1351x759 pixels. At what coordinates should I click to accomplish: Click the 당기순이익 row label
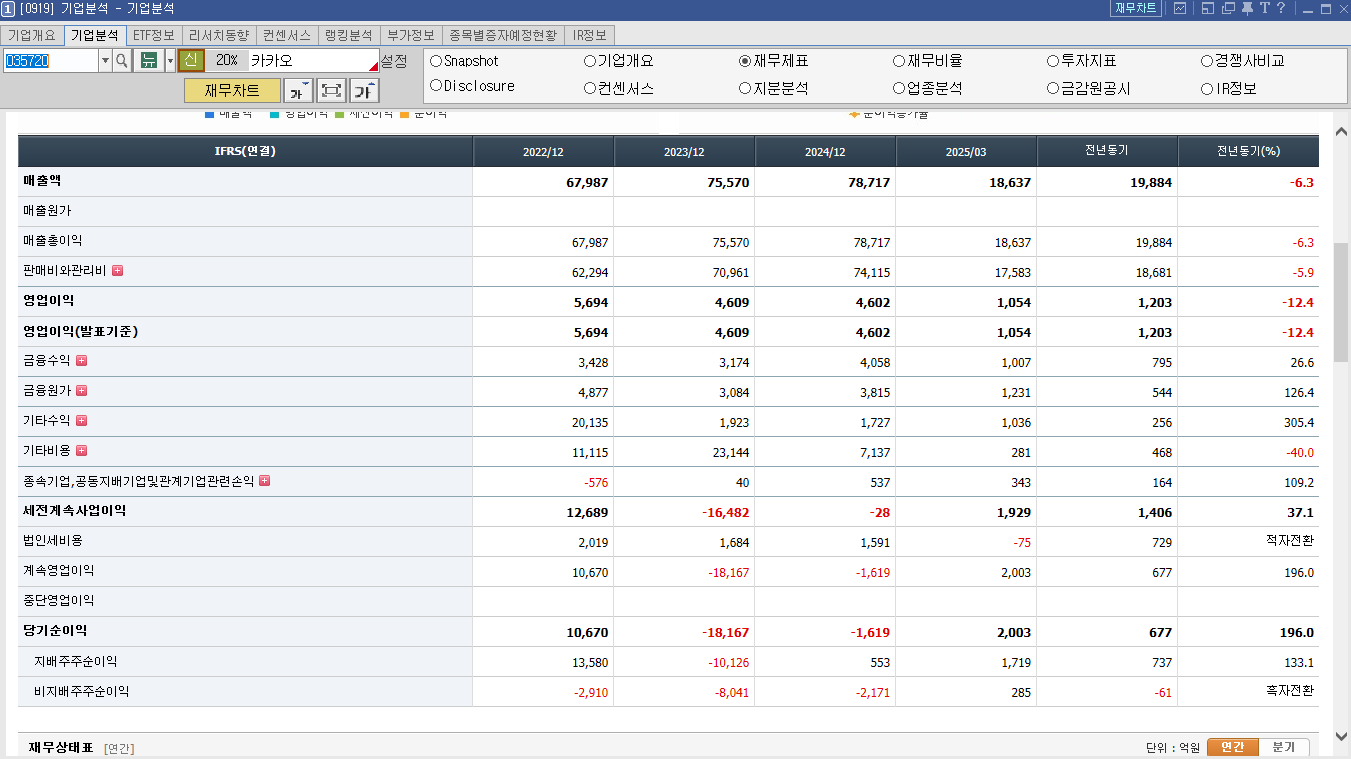coord(55,631)
